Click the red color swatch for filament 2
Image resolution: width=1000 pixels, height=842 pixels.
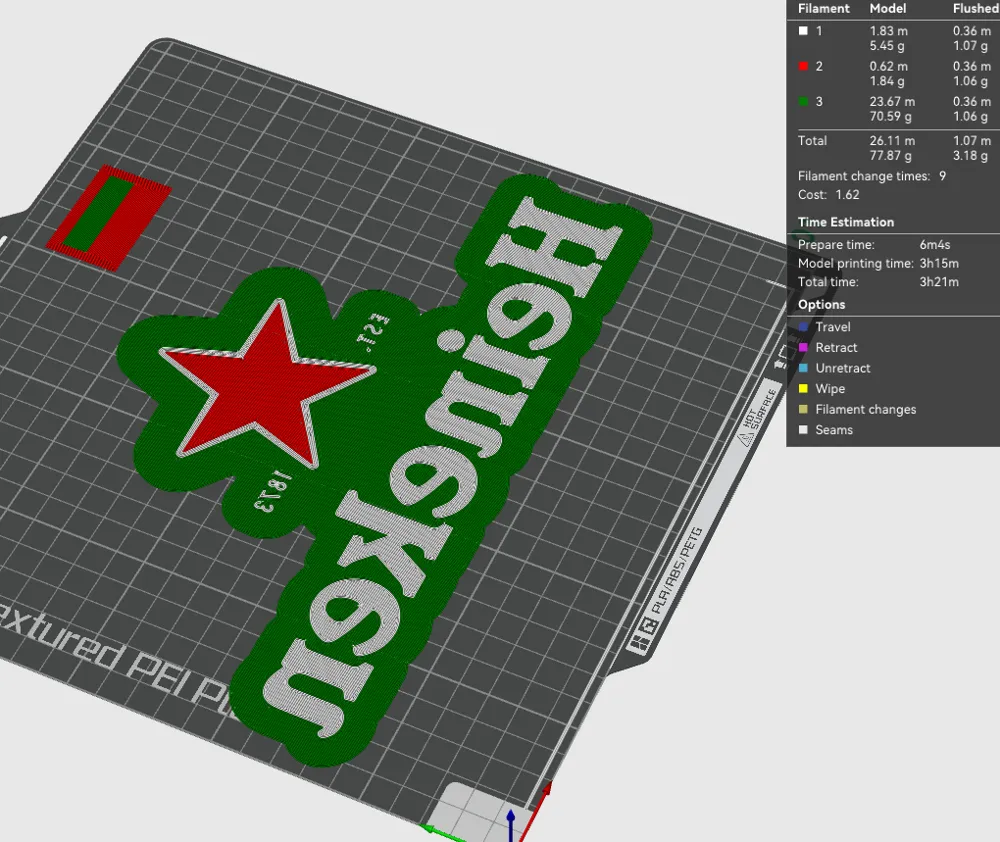803,66
